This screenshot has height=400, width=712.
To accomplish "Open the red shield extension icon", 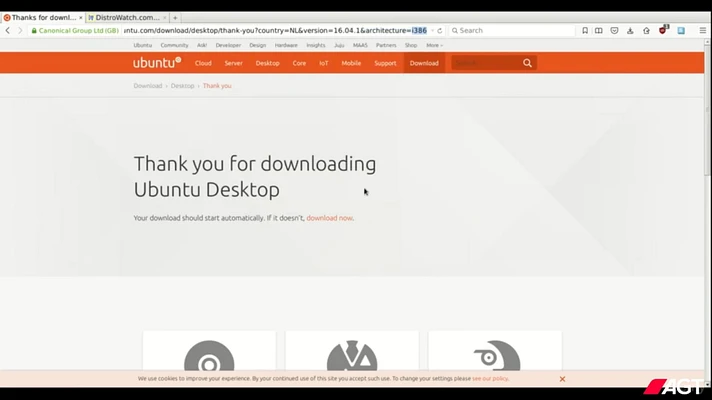I will (x=663, y=30).
